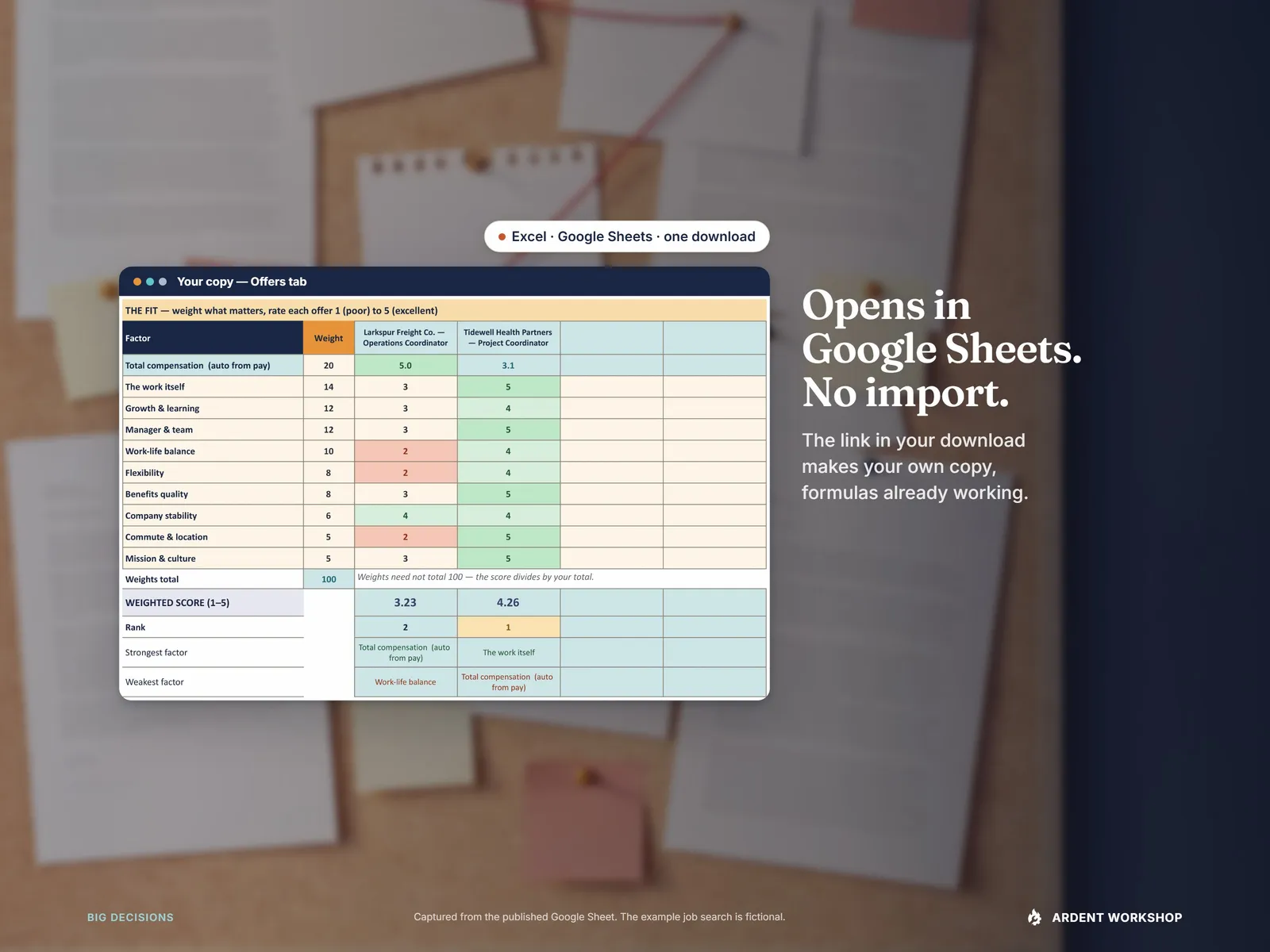The height and width of the screenshot is (952, 1270).
Task: Click the 'ARDENT WORKSHOP' brand name
Action: tap(1117, 917)
